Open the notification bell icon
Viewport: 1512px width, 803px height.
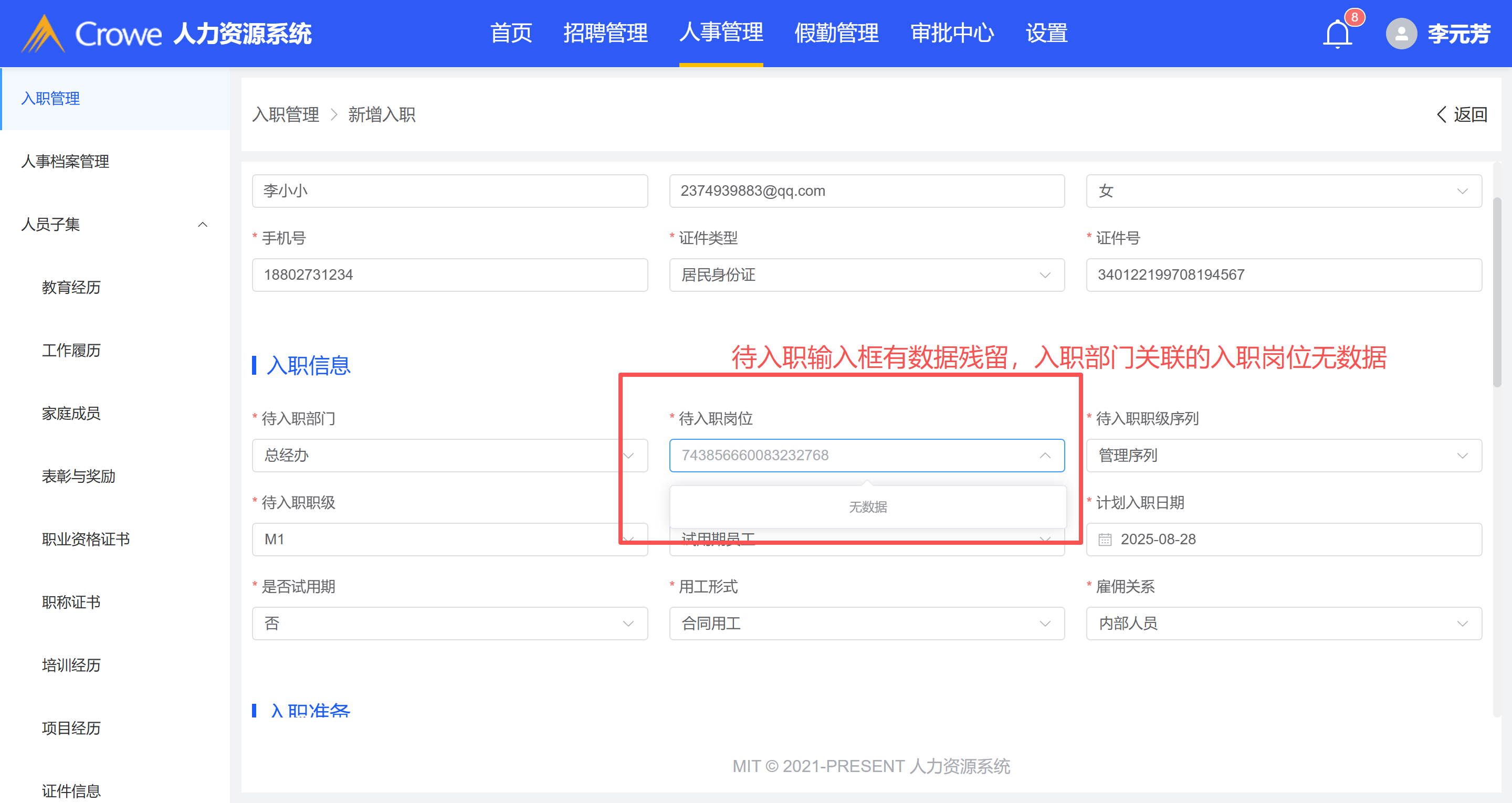(1337, 34)
